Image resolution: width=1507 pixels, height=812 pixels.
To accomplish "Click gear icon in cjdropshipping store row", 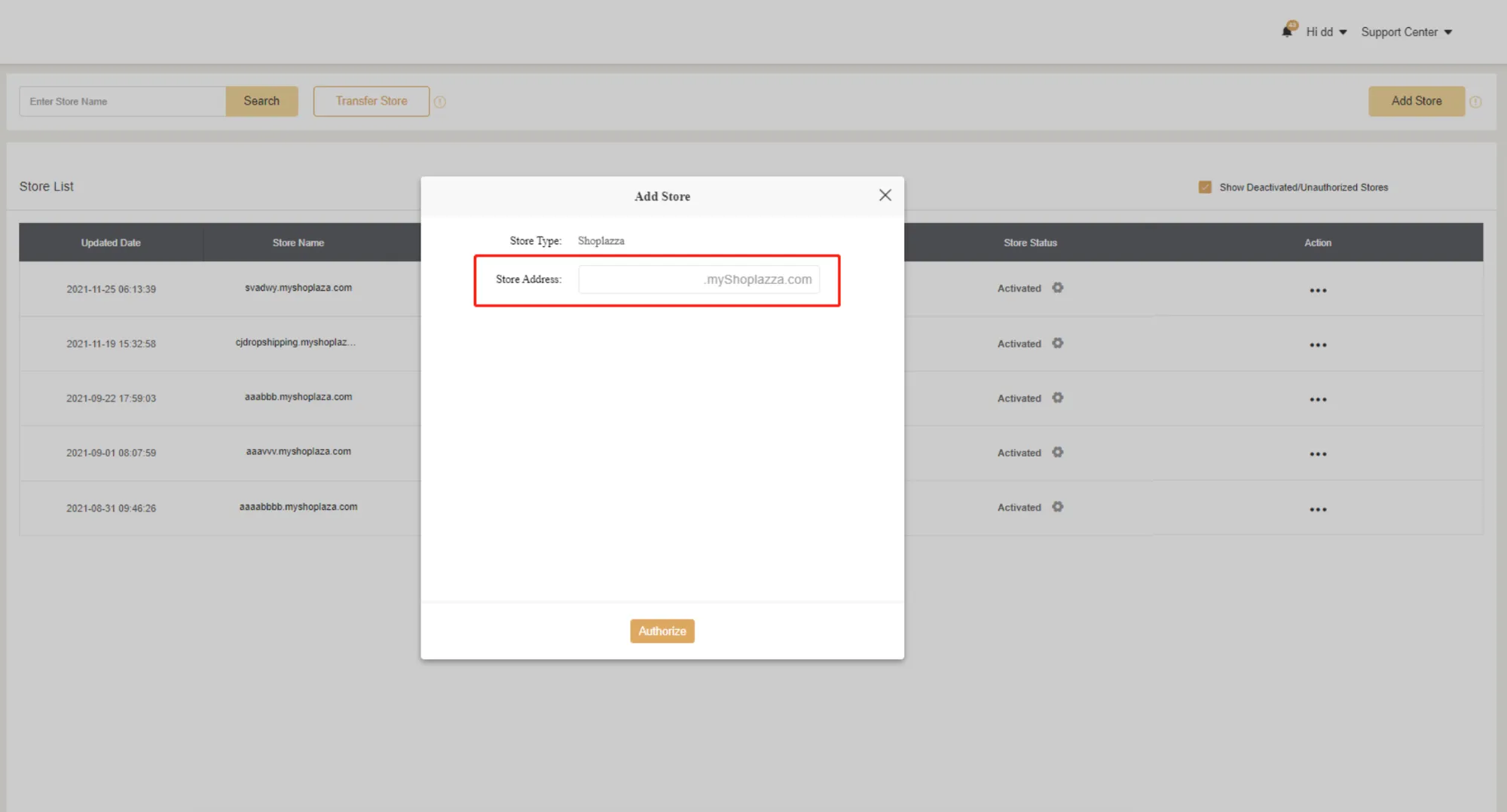I will pos(1058,343).
